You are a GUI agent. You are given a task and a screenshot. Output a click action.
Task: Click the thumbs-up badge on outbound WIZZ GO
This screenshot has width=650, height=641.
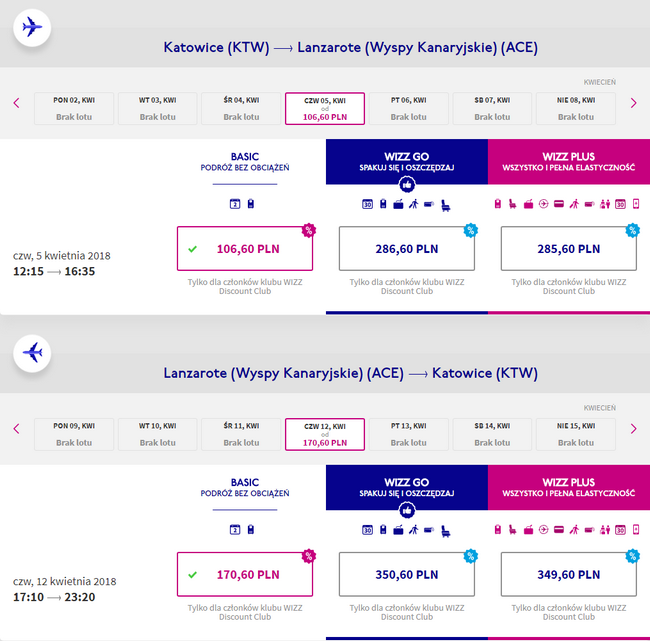(x=406, y=185)
